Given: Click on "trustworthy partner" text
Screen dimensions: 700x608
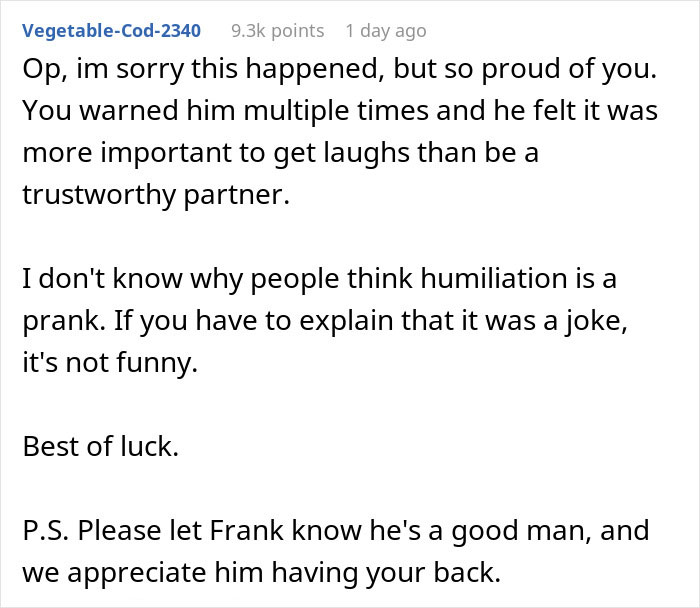Looking at the screenshot, I should coord(155,196).
